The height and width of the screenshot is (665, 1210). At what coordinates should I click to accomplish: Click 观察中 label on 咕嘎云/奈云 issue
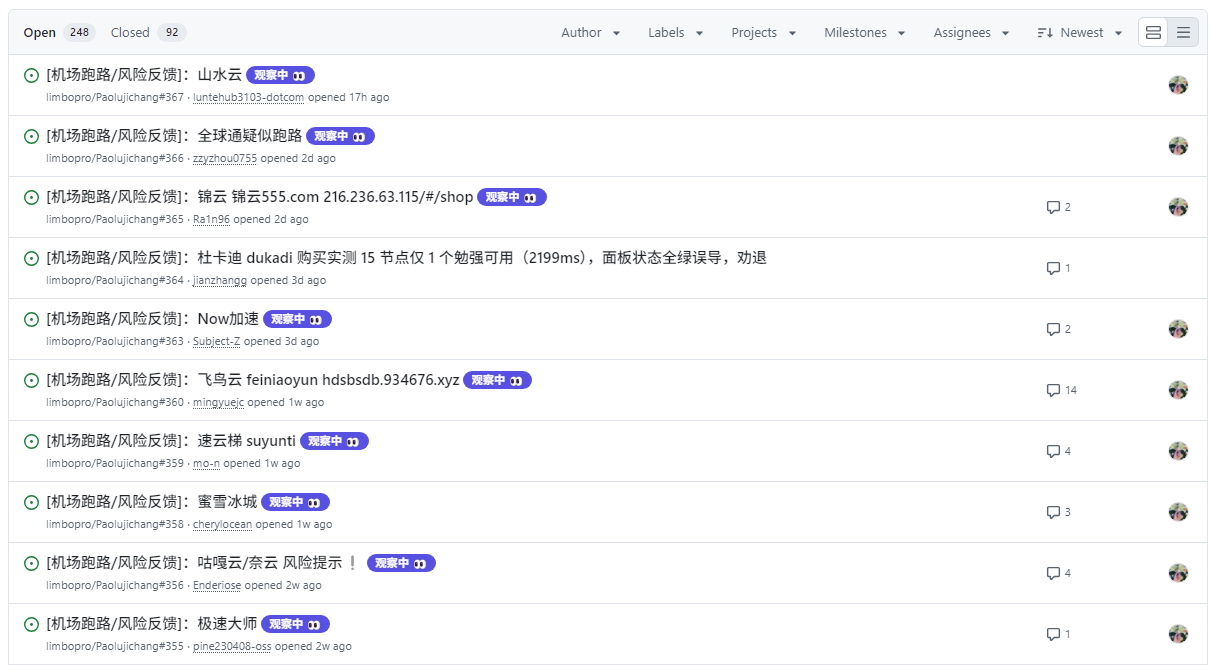401,563
